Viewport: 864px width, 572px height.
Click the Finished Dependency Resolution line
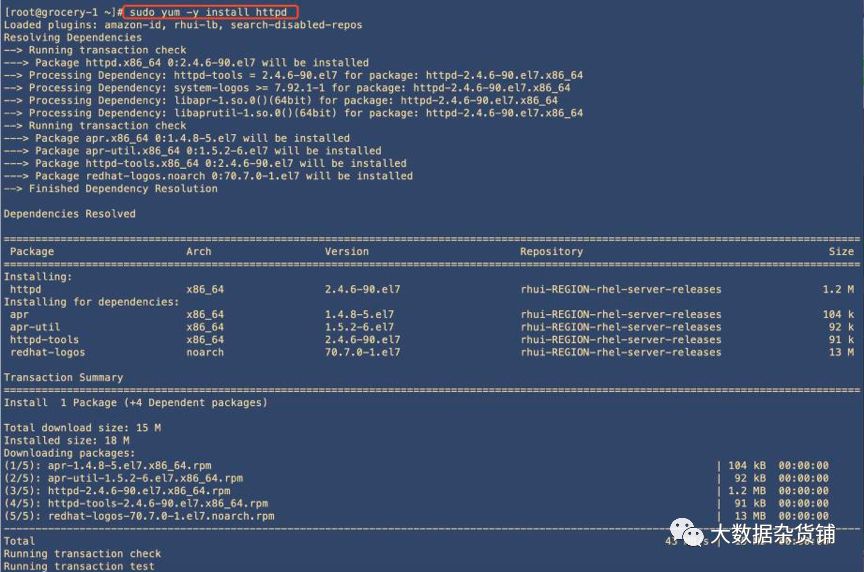point(110,188)
